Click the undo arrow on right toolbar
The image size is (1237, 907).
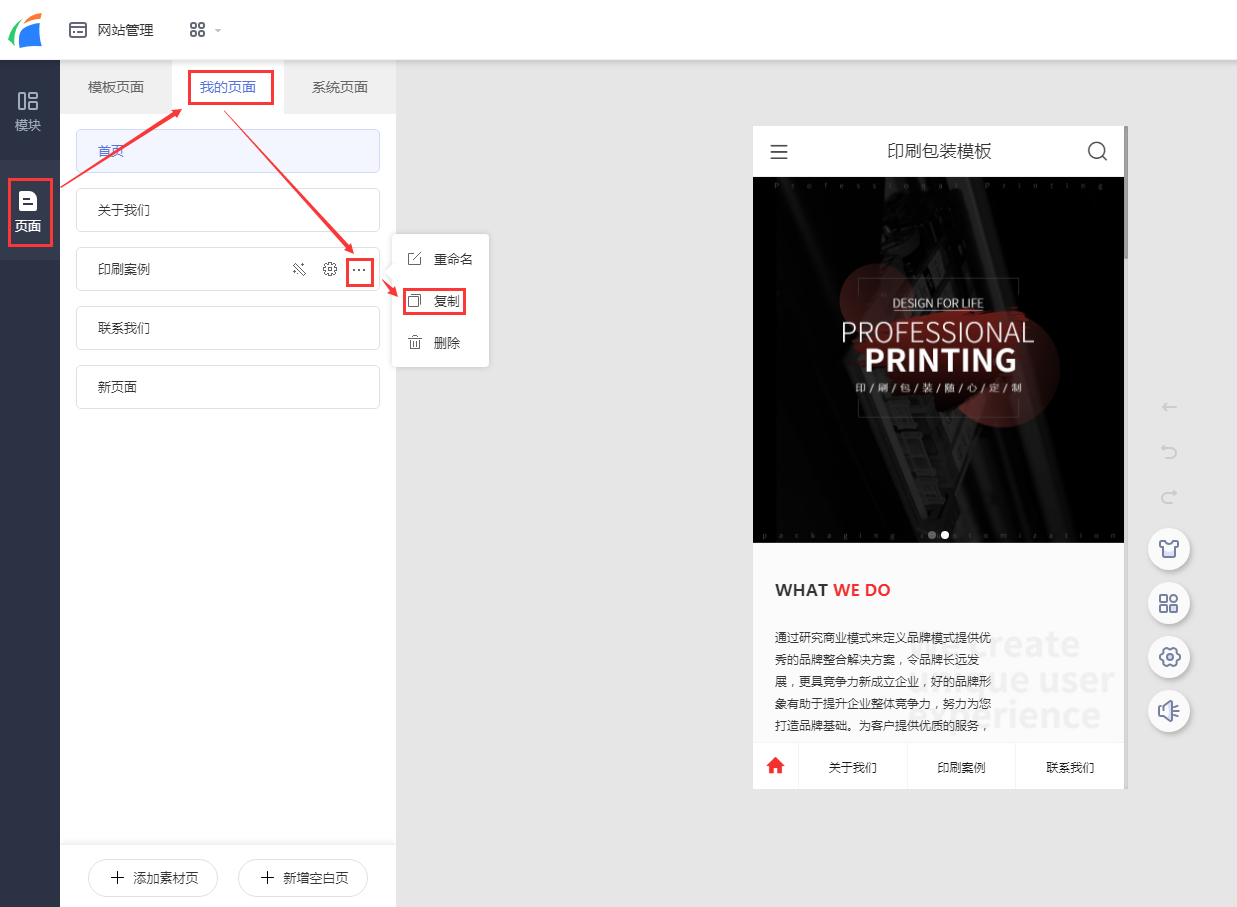(1169, 452)
